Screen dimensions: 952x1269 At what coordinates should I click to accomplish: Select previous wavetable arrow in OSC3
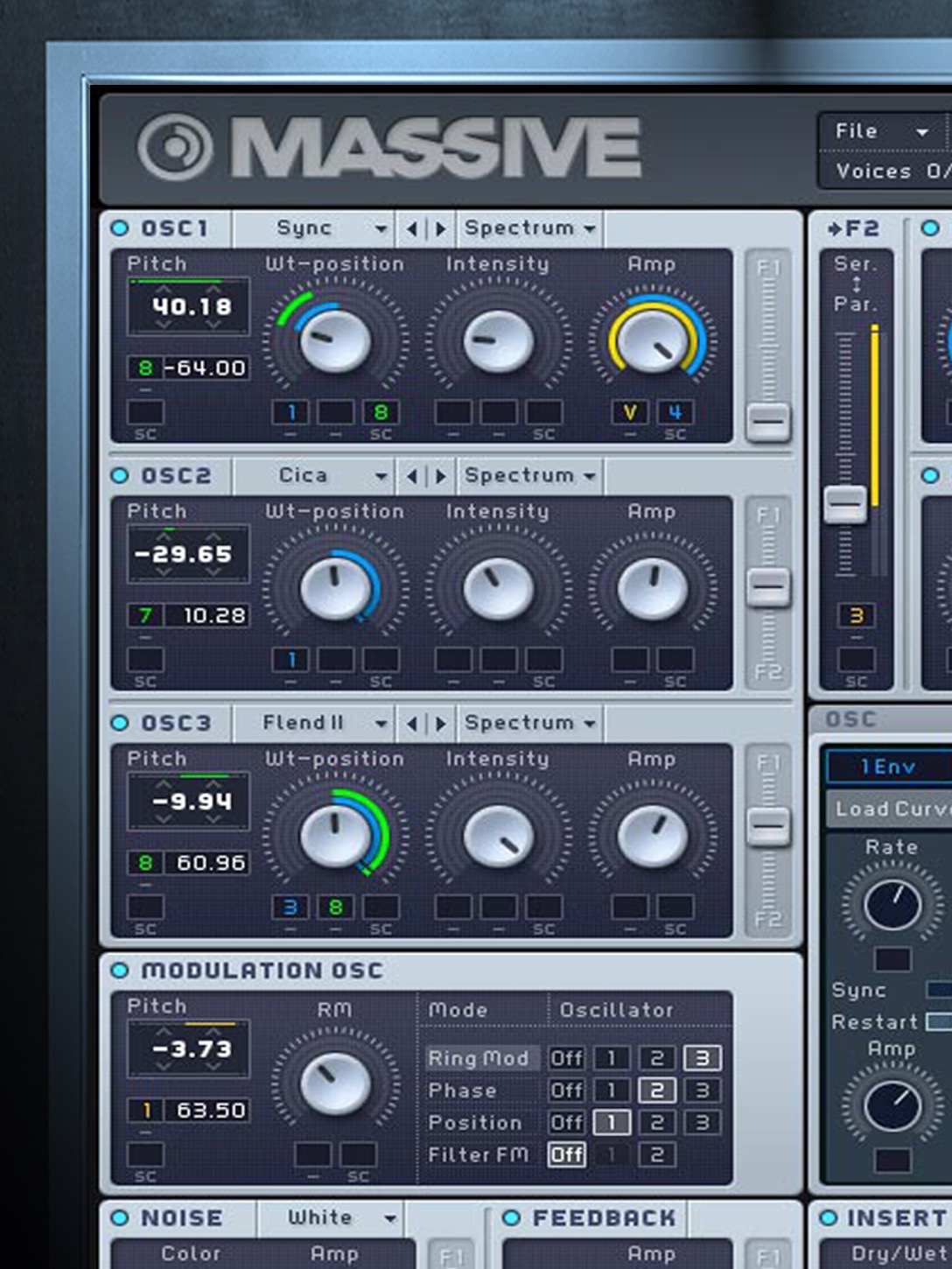pos(411,724)
